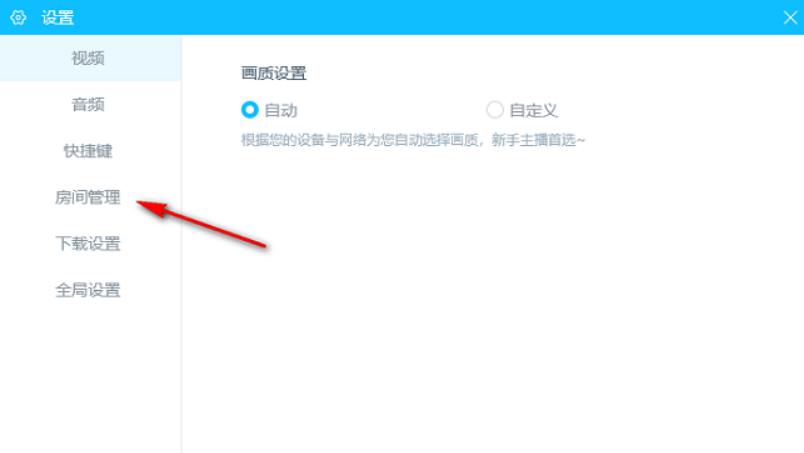Viewport: 804px width, 453px height.
Task: Click the sidebar divider line beside 全局设置
Action: 182,290
